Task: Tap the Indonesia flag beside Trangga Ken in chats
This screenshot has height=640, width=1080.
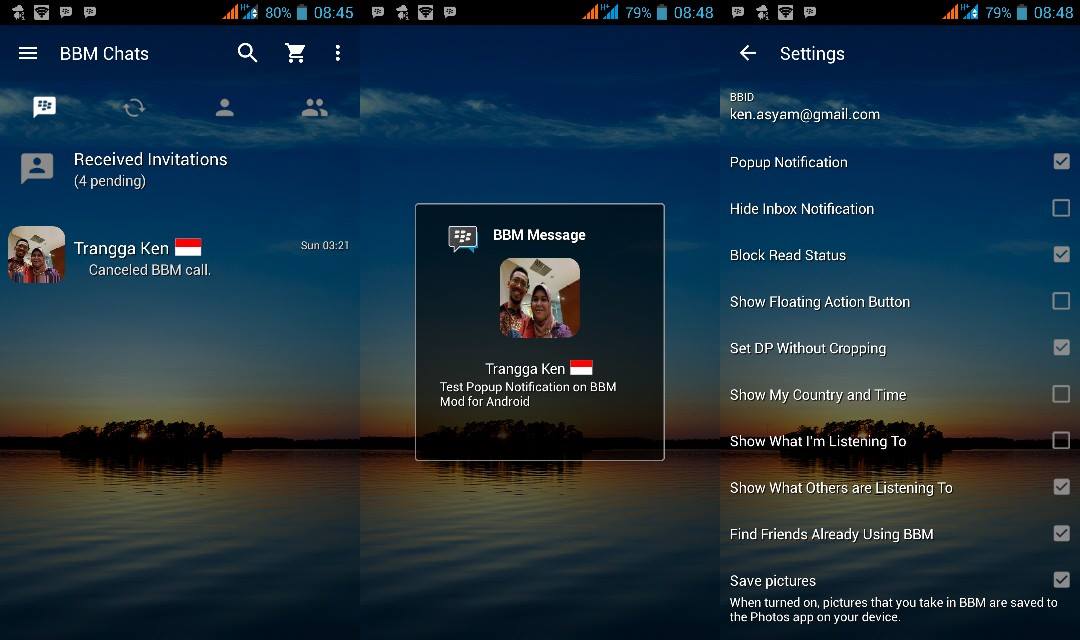Action: (x=188, y=247)
